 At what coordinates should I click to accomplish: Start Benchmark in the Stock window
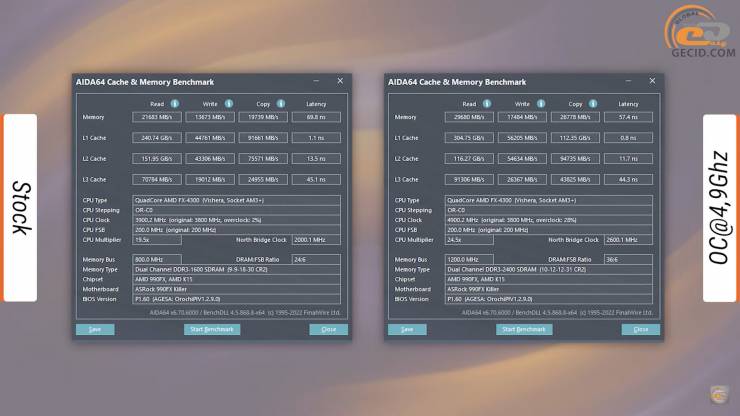click(x=212, y=330)
